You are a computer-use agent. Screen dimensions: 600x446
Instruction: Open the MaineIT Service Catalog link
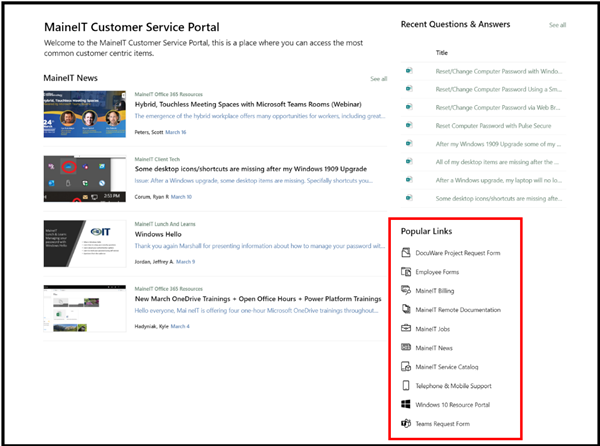pyautogui.click(x=447, y=367)
